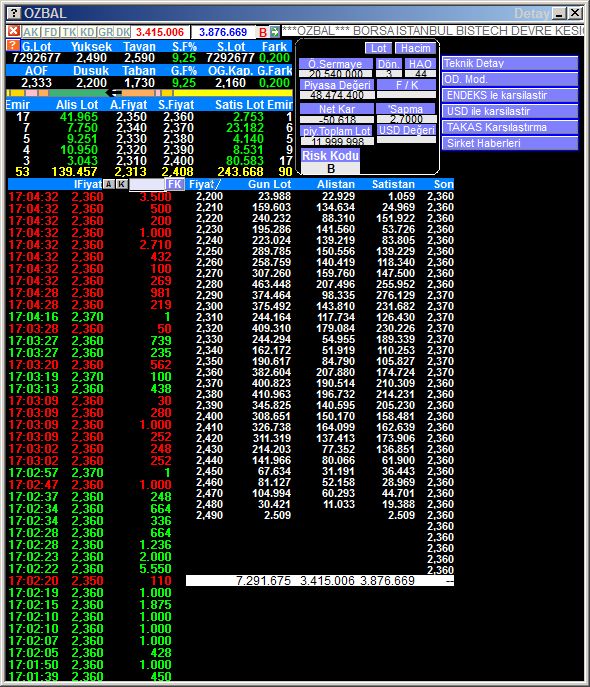Click the Risk Kodu value B

(331, 169)
